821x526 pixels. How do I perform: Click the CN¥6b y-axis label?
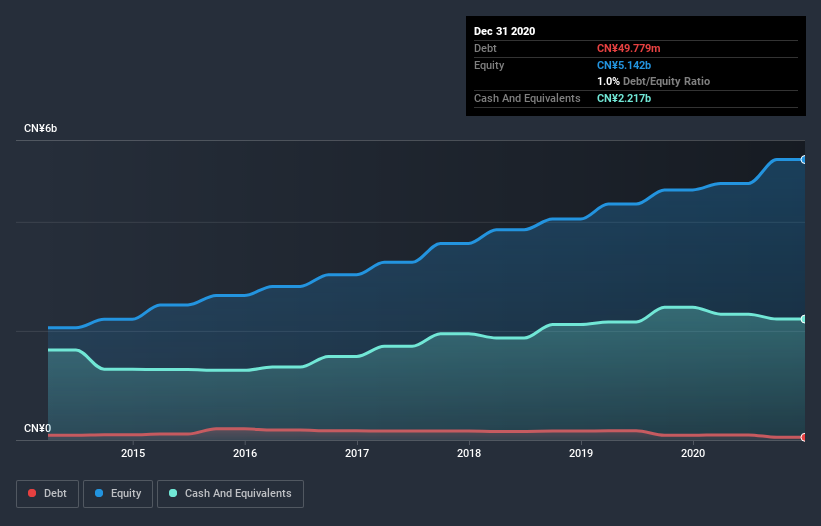(x=40, y=129)
